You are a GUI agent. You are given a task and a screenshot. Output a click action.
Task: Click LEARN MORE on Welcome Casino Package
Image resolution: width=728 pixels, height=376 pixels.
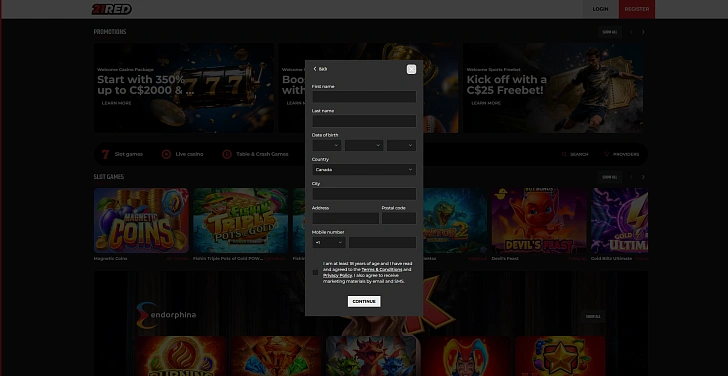(x=117, y=103)
